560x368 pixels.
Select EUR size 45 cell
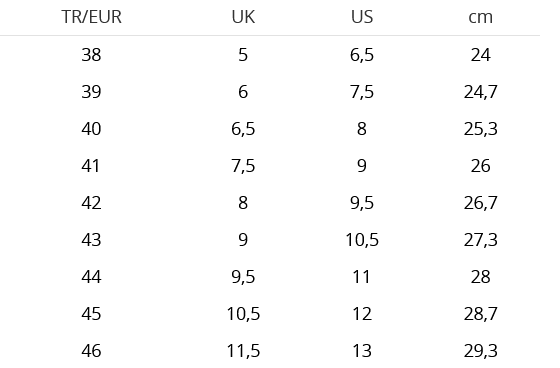[x=91, y=314]
